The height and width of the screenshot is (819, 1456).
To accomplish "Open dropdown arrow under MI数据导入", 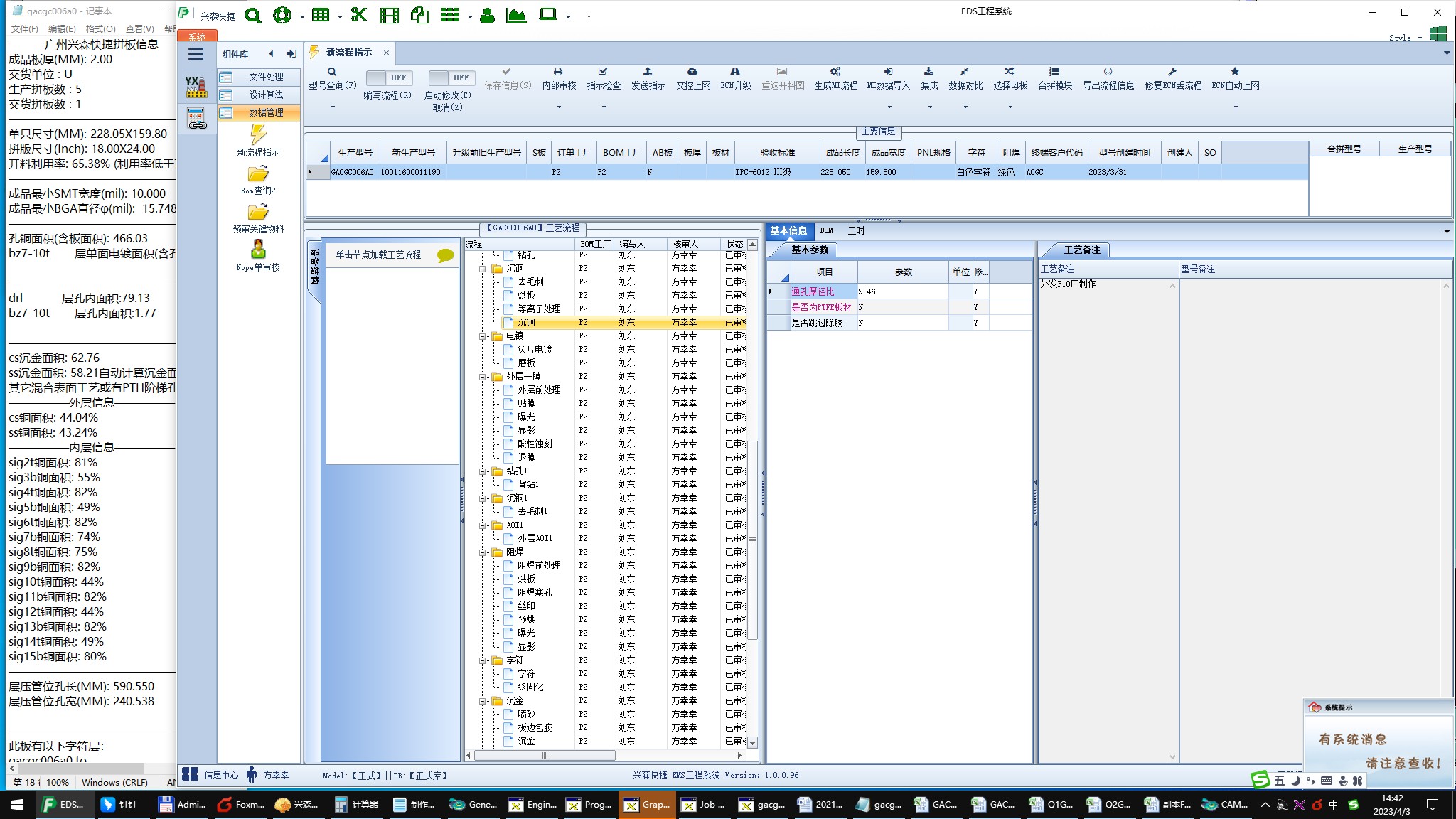I will tap(889, 107).
